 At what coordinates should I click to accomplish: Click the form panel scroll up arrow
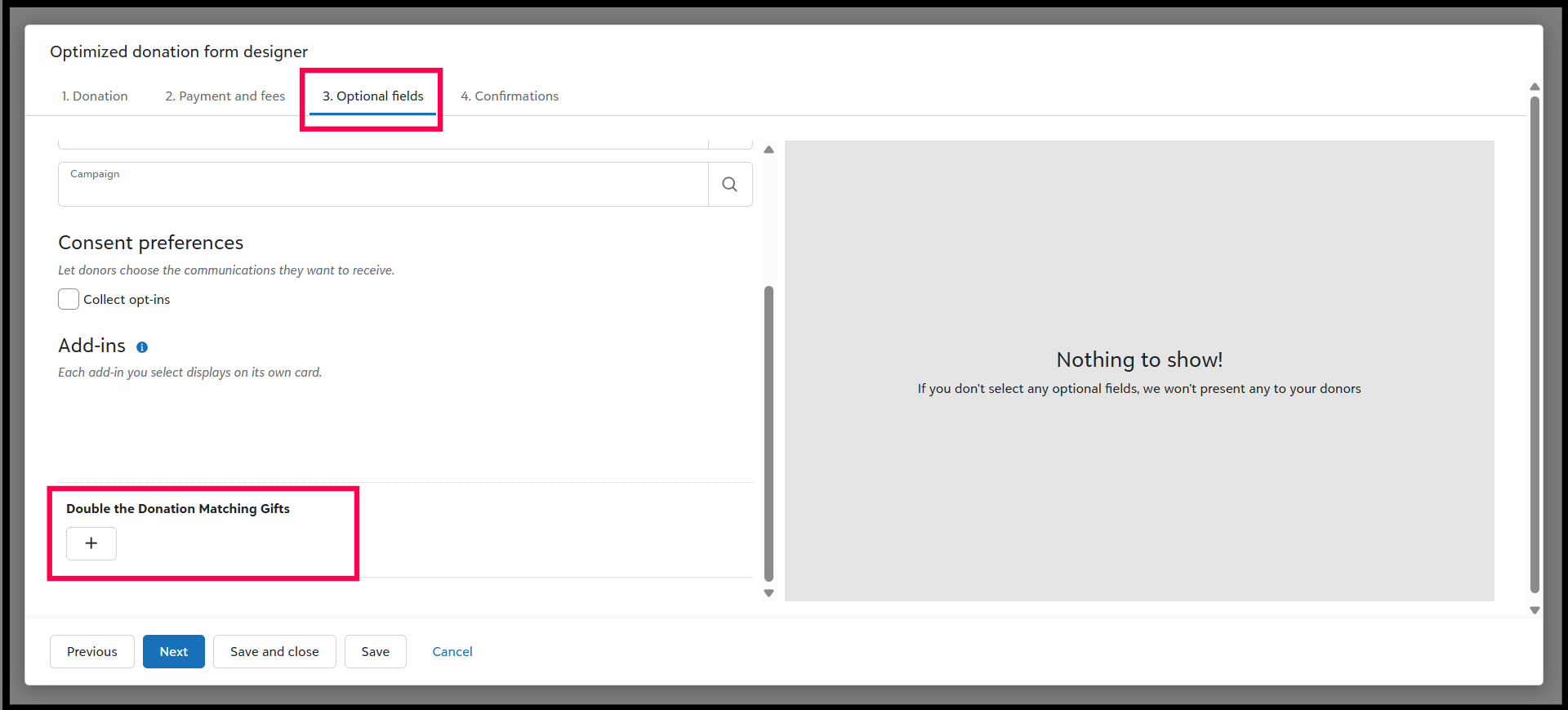pos(768,150)
